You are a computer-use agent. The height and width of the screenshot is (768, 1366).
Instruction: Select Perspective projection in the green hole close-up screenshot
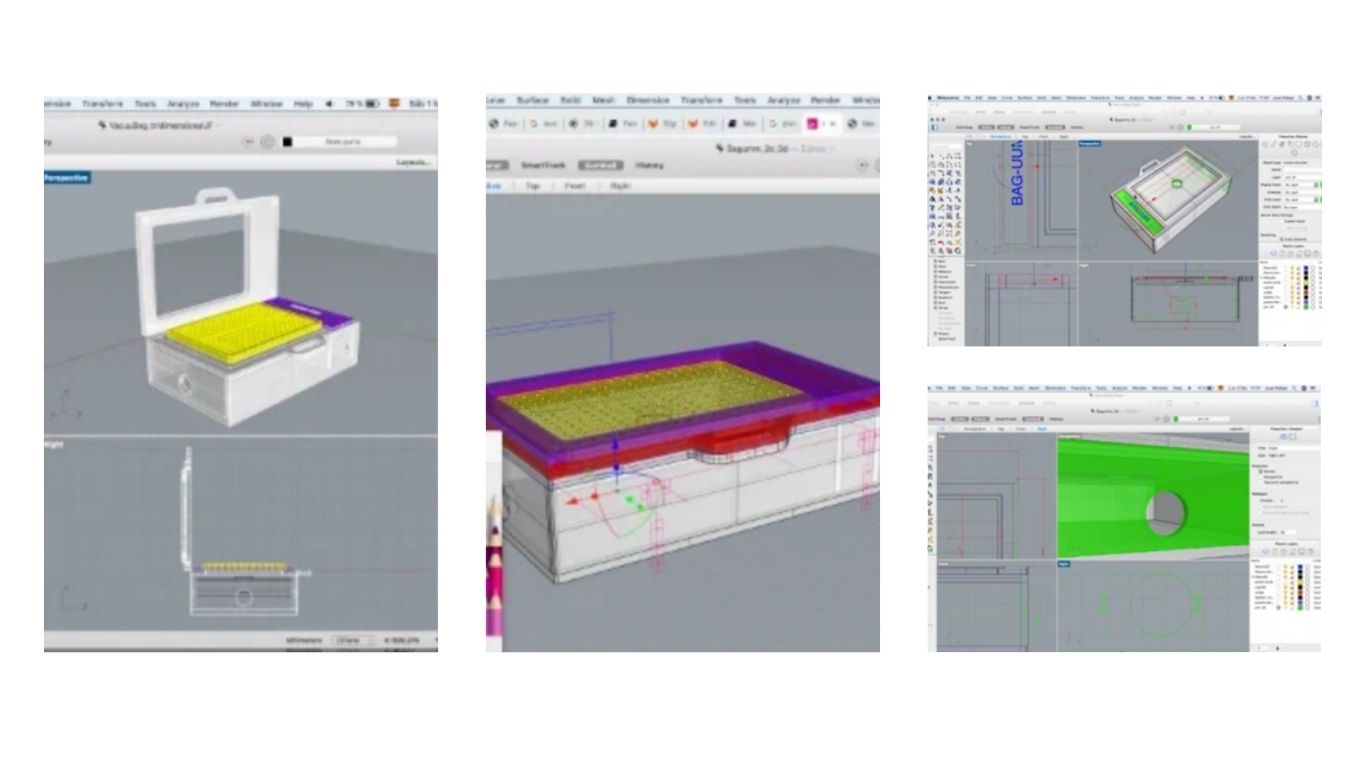click(x=1261, y=477)
